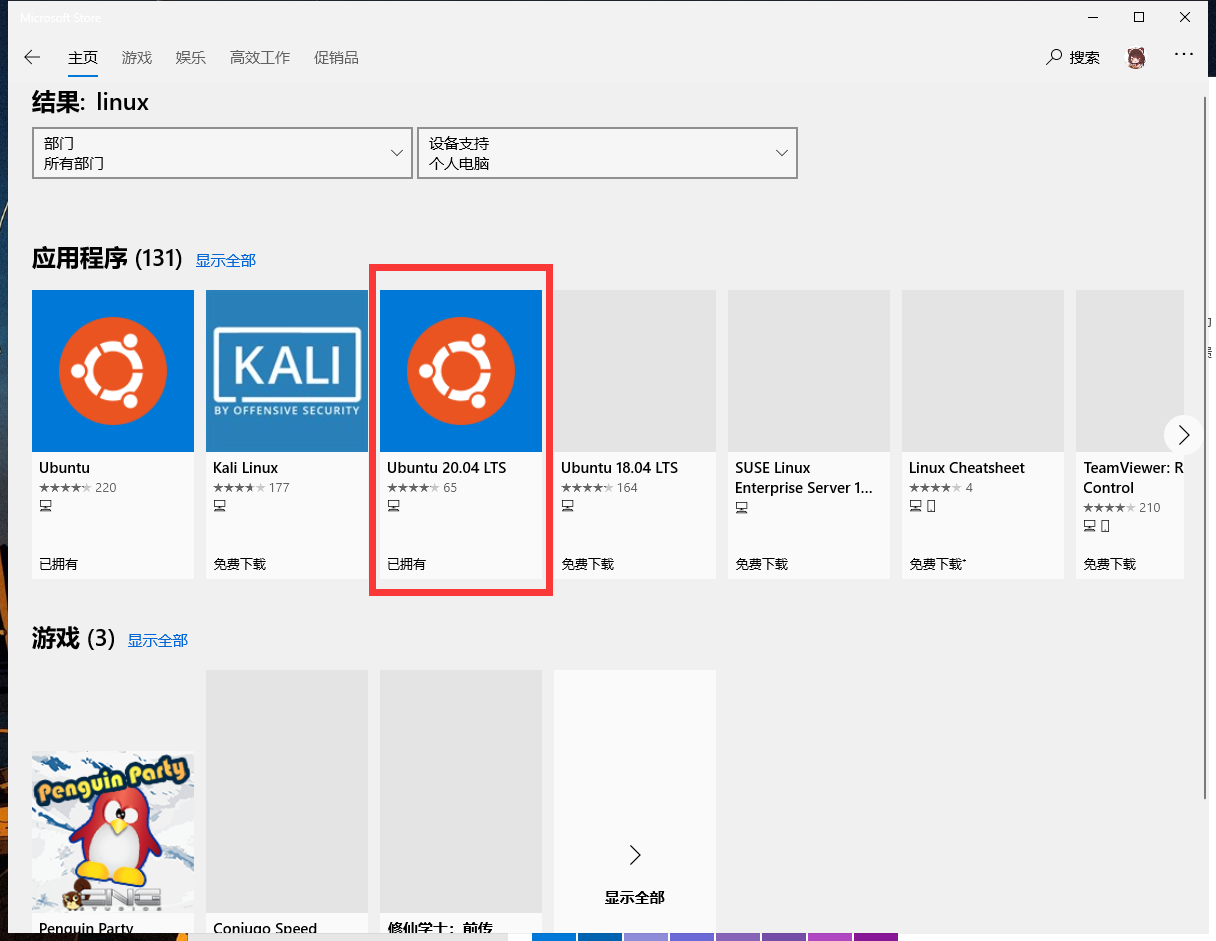Click the back arrow navigation icon

pyautogui.click(x=32, y=57)
